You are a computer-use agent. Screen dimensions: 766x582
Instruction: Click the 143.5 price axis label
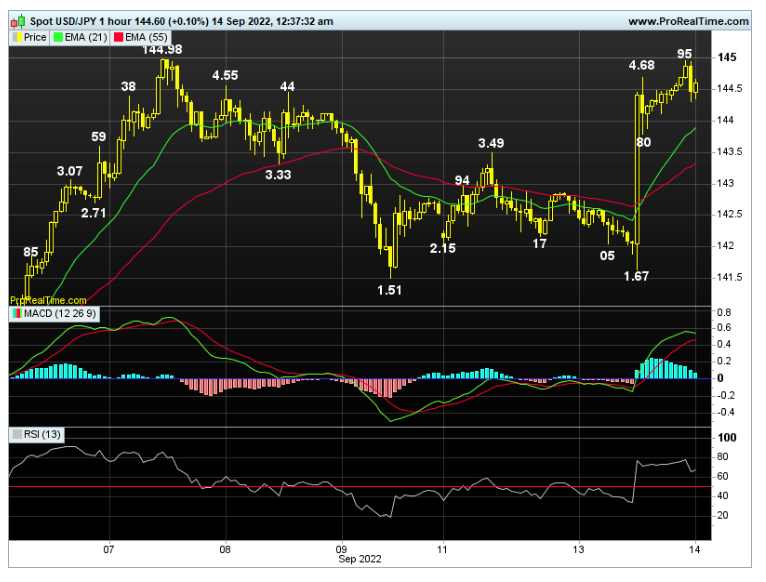(x=729, y=151)
